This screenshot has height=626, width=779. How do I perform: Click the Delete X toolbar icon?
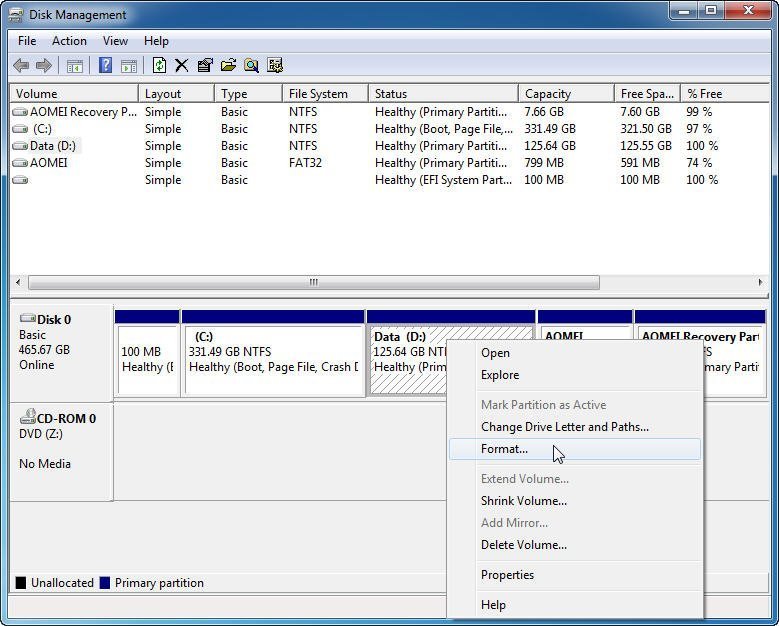click(x=181, y=66)
